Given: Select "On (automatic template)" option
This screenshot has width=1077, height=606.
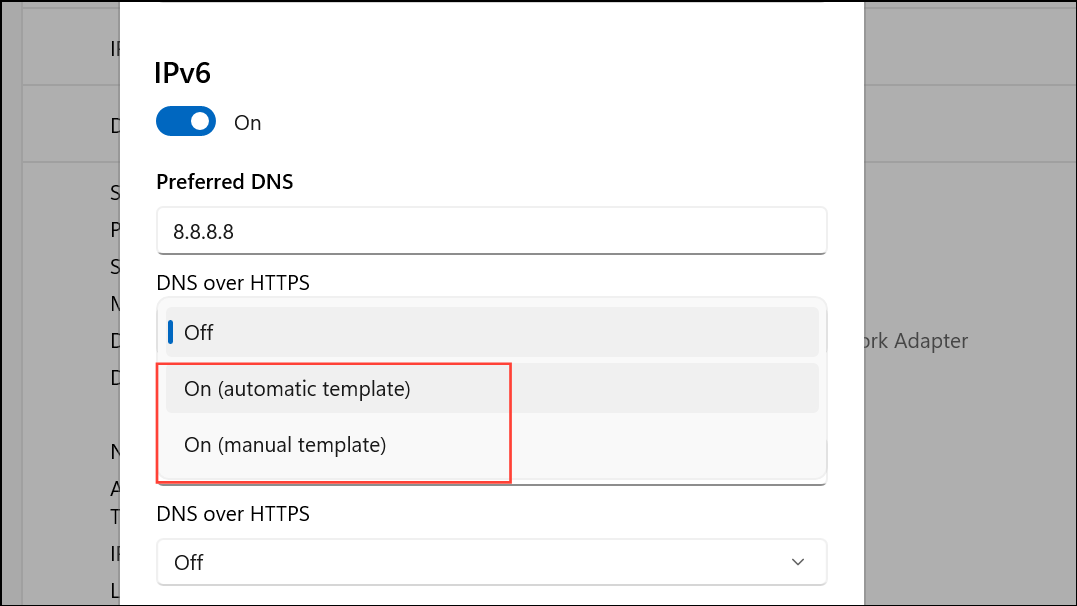Looking at the screenshot, I should (x=297, y=388).
